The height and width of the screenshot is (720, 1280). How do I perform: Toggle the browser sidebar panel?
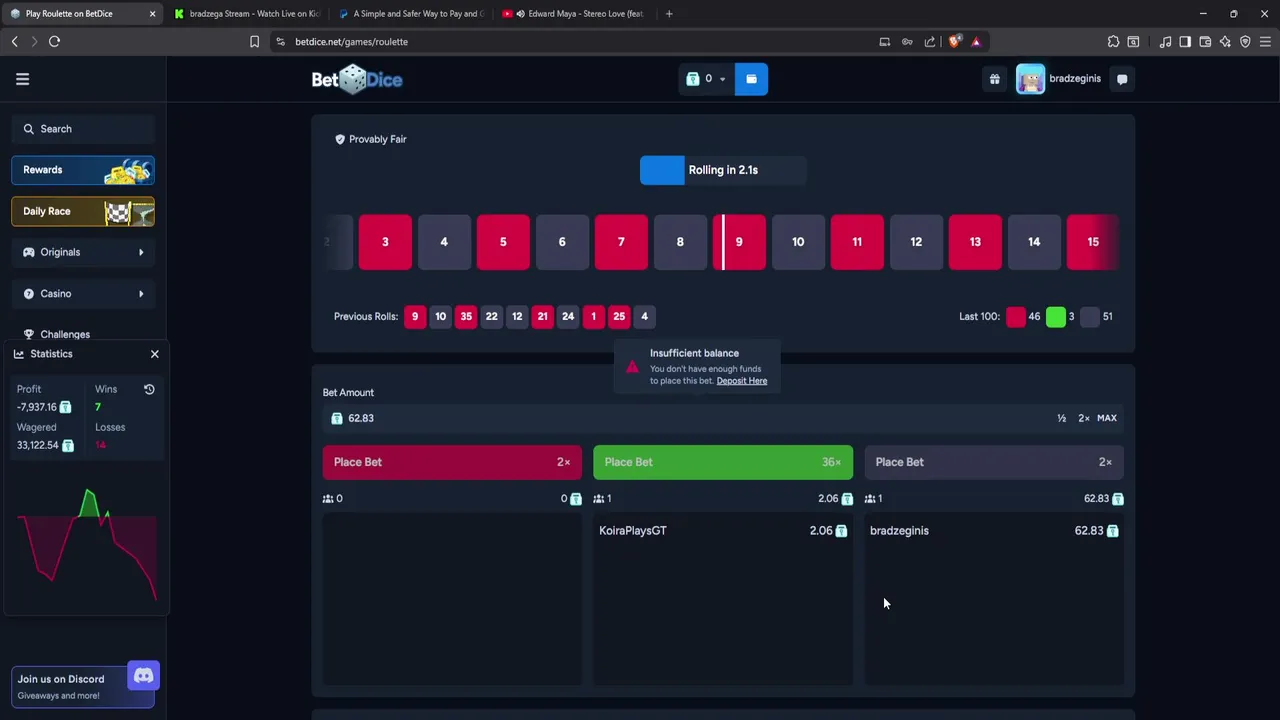[x=1185, y=41]
